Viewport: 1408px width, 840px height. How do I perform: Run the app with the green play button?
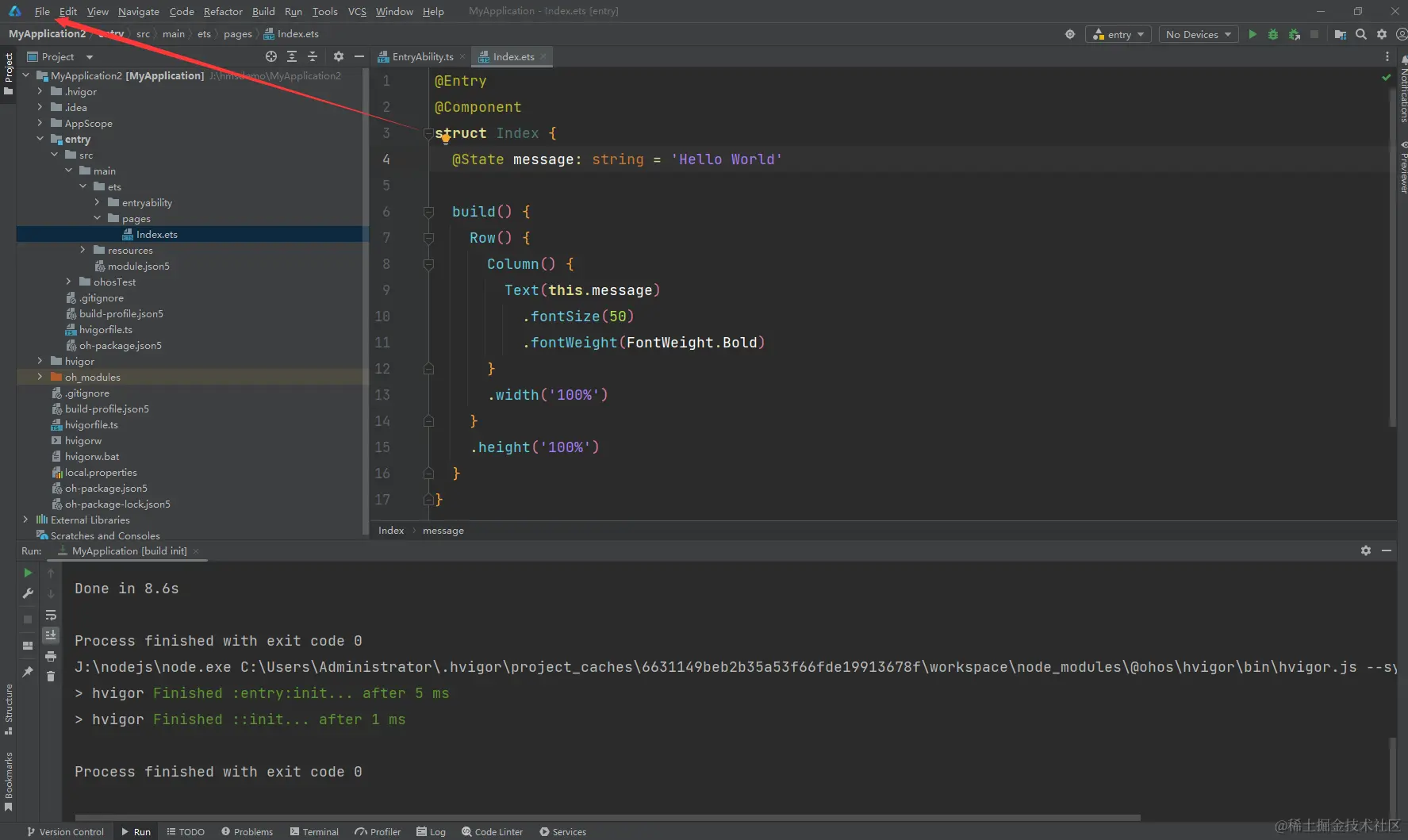tap(1253, 34)
